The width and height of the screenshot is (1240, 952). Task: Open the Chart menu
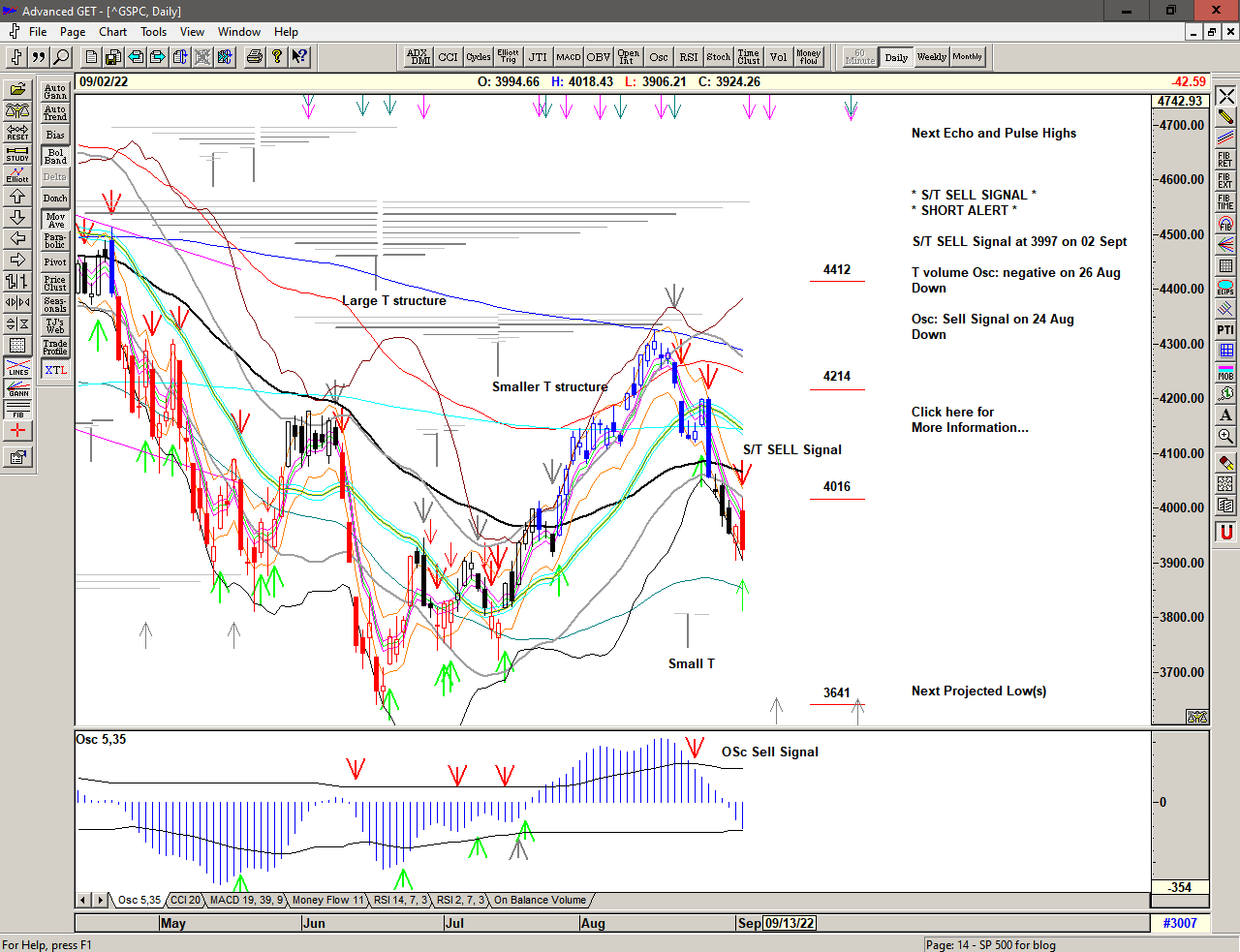[112, 32]
